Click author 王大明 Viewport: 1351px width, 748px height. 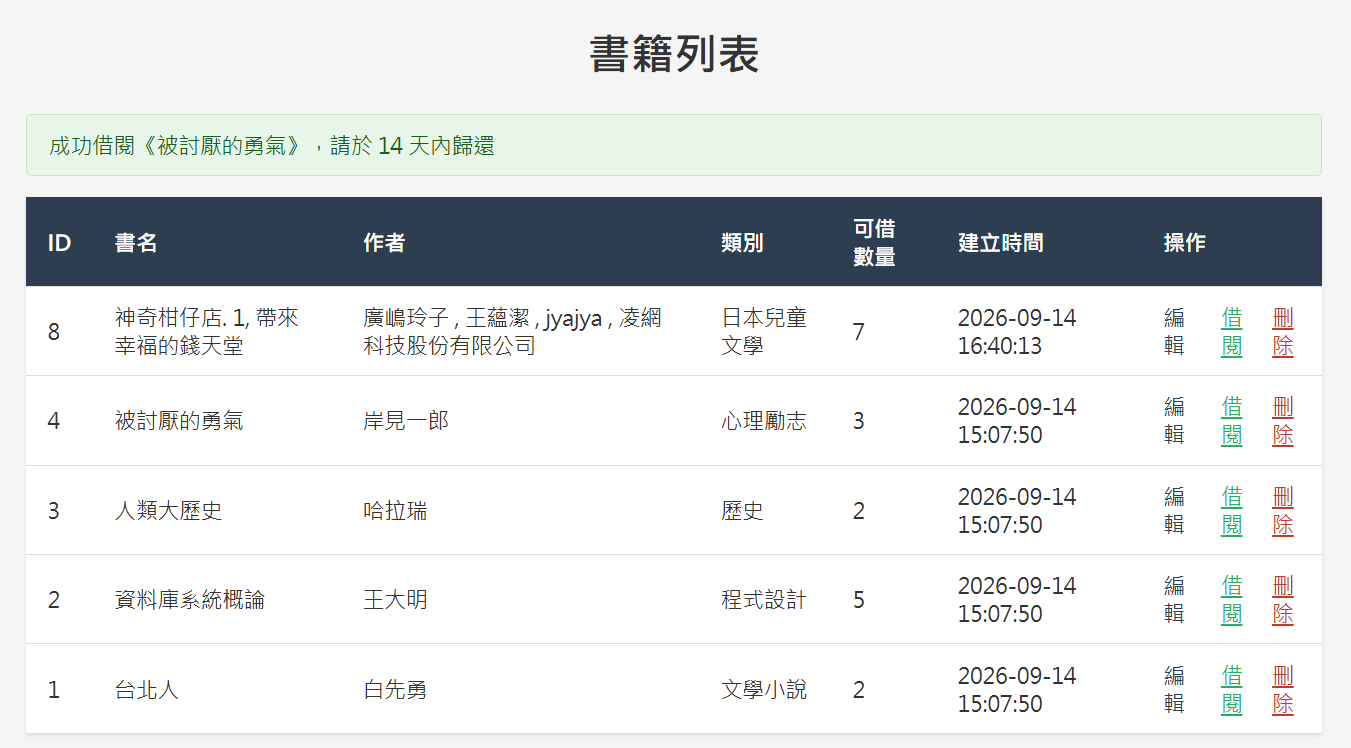point(395,600)
